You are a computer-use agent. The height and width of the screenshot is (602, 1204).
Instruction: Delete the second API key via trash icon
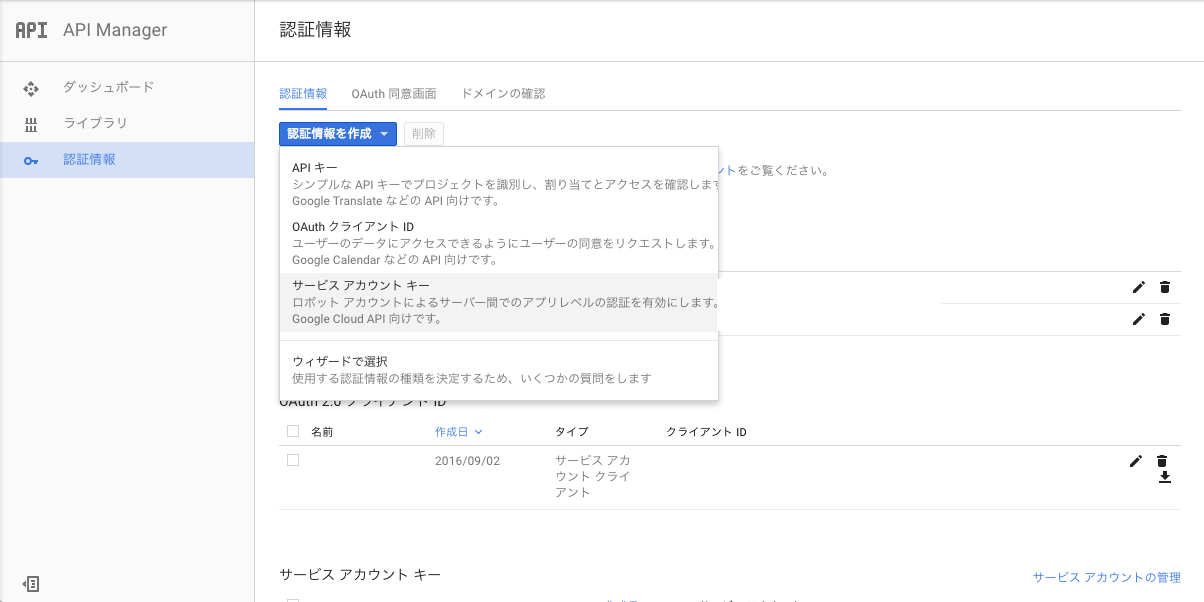point(1164,319)
